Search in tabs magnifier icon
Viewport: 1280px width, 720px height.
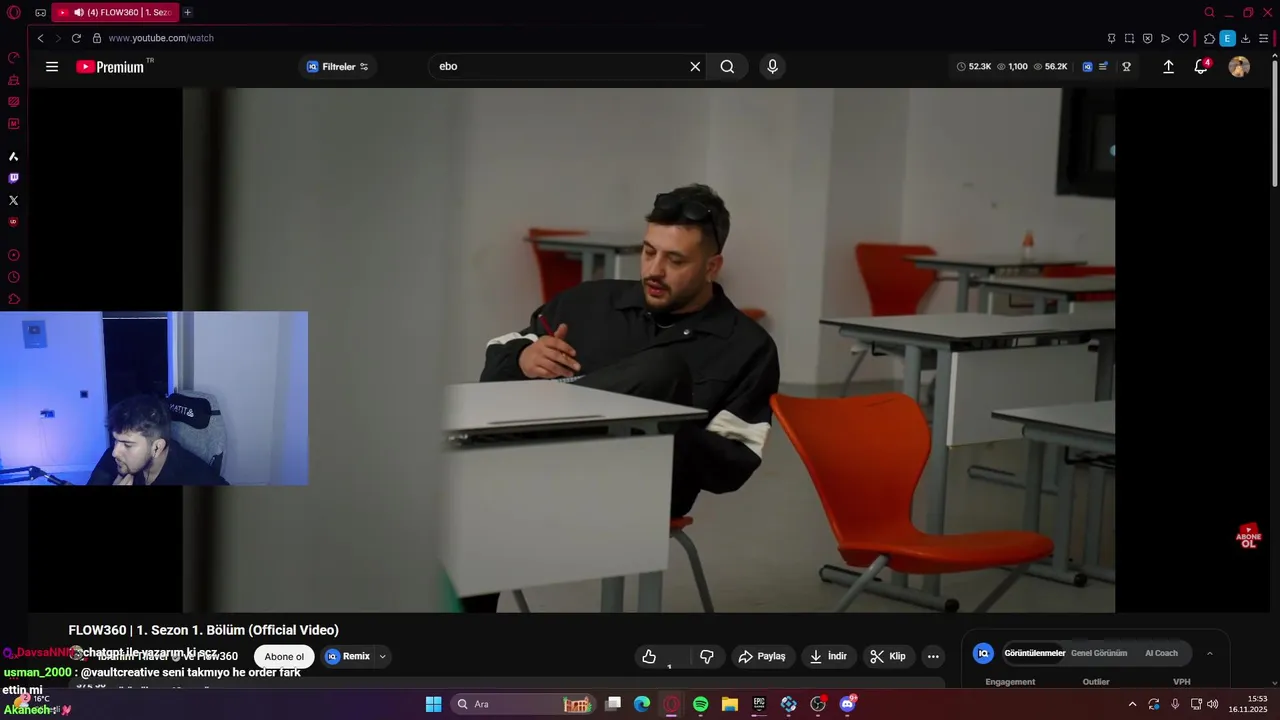pos(1209,12)
